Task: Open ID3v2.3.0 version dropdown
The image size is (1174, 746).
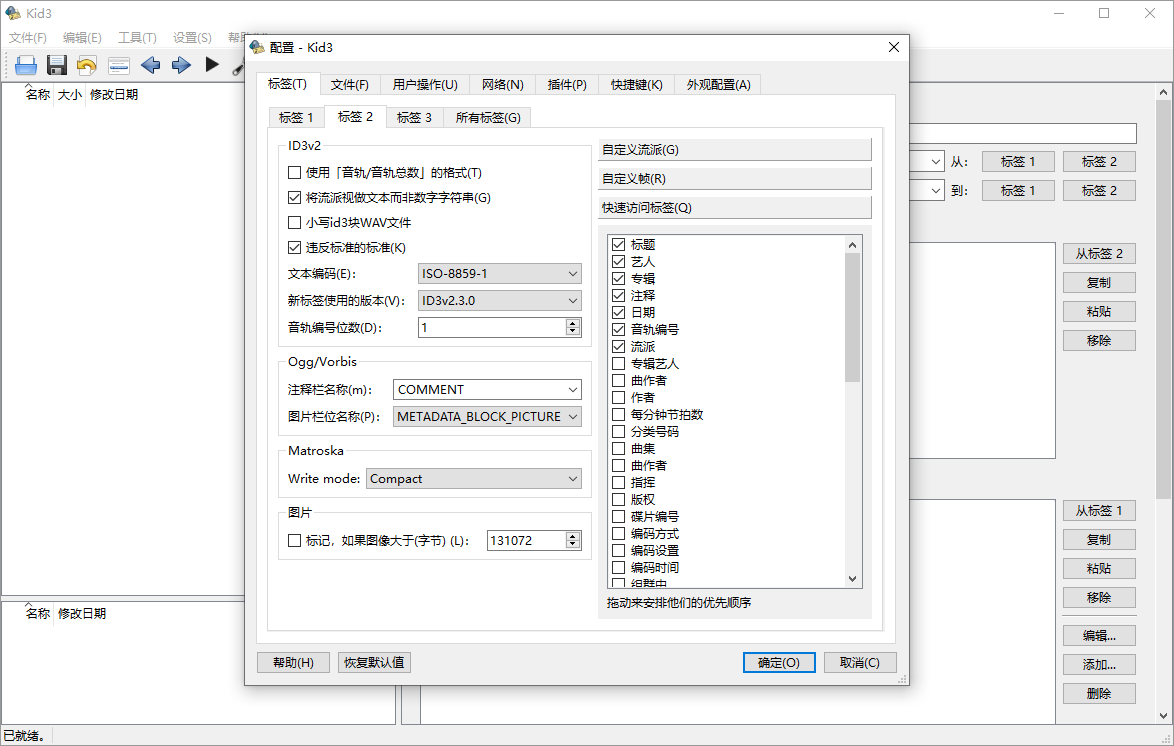Action: [x=499, y=300]
